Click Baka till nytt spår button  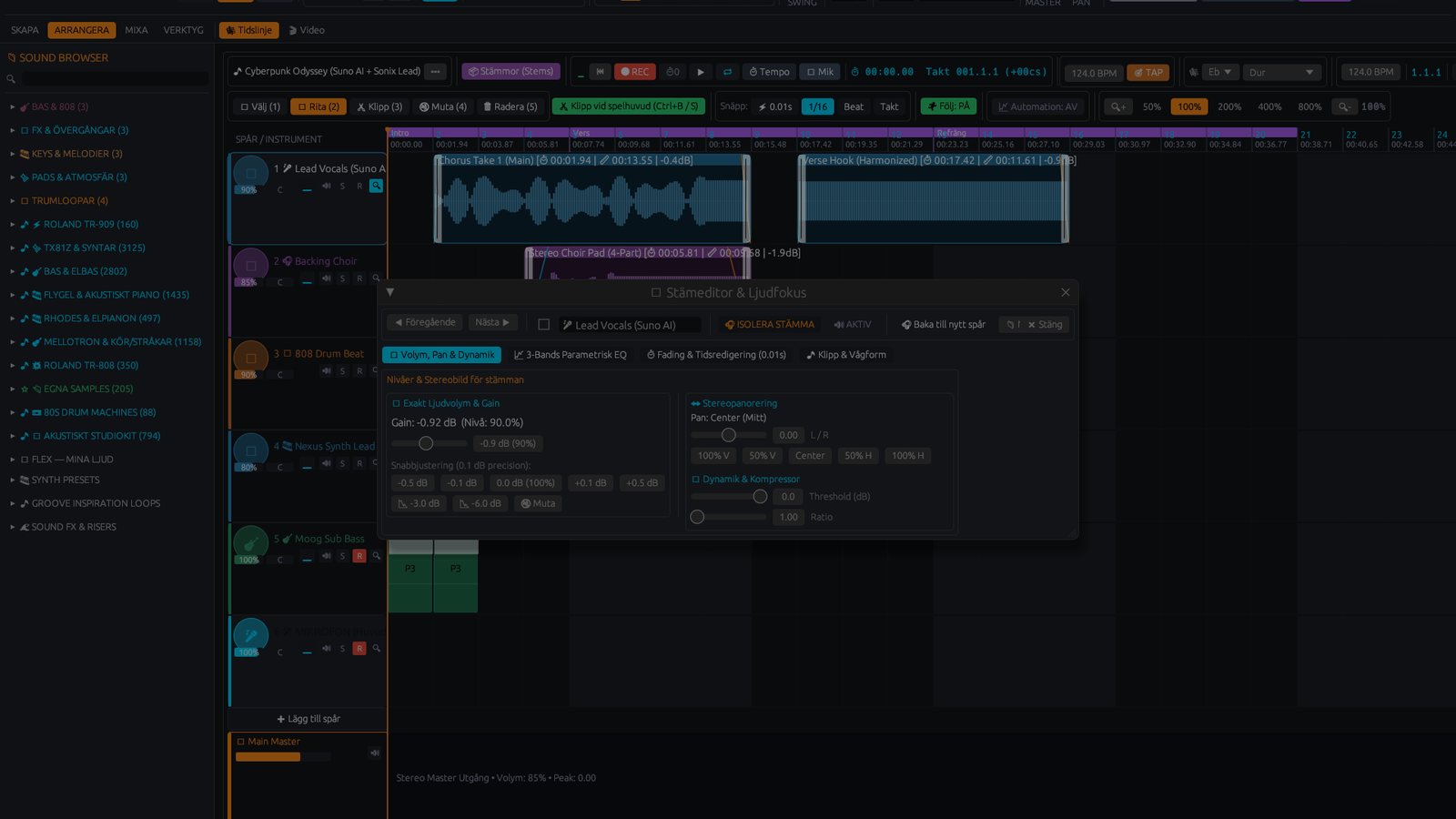point(943,324)
